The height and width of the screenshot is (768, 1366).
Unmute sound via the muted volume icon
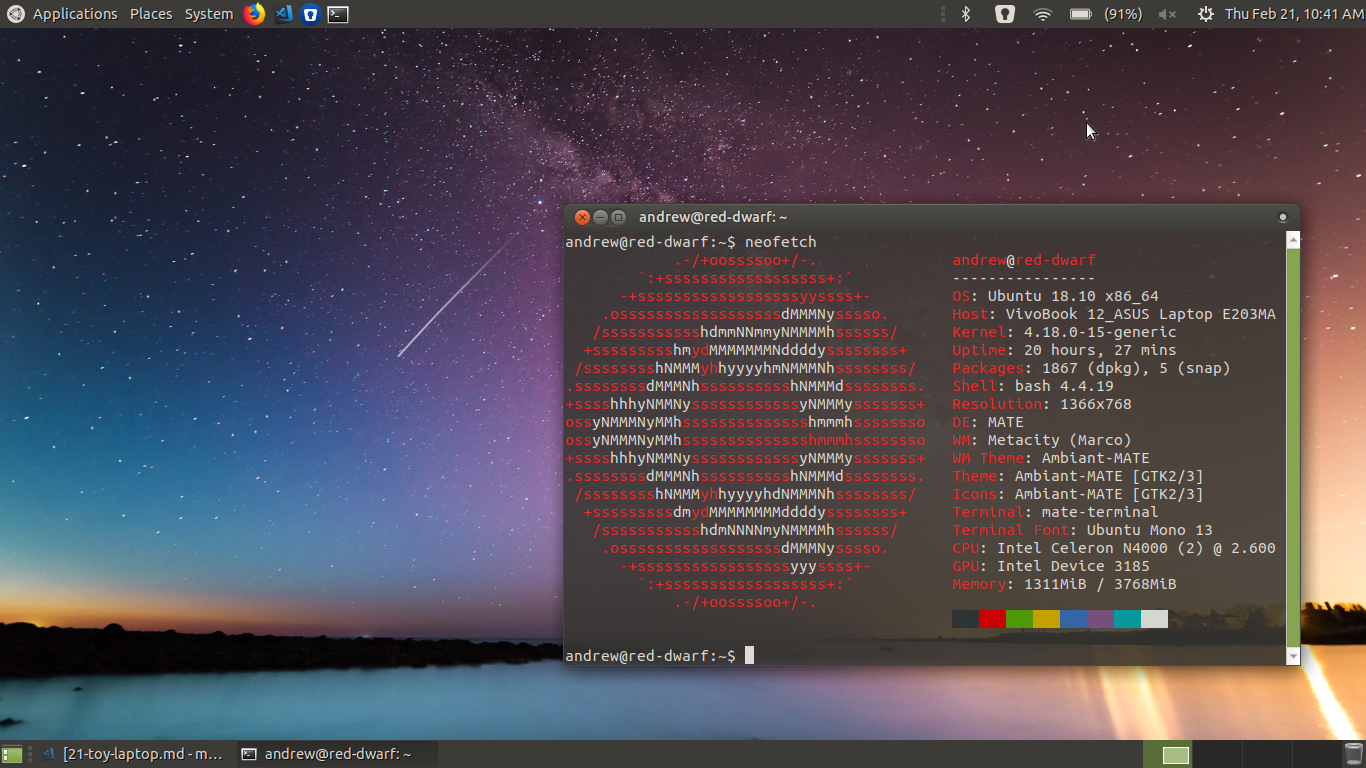coord(1167,14)
